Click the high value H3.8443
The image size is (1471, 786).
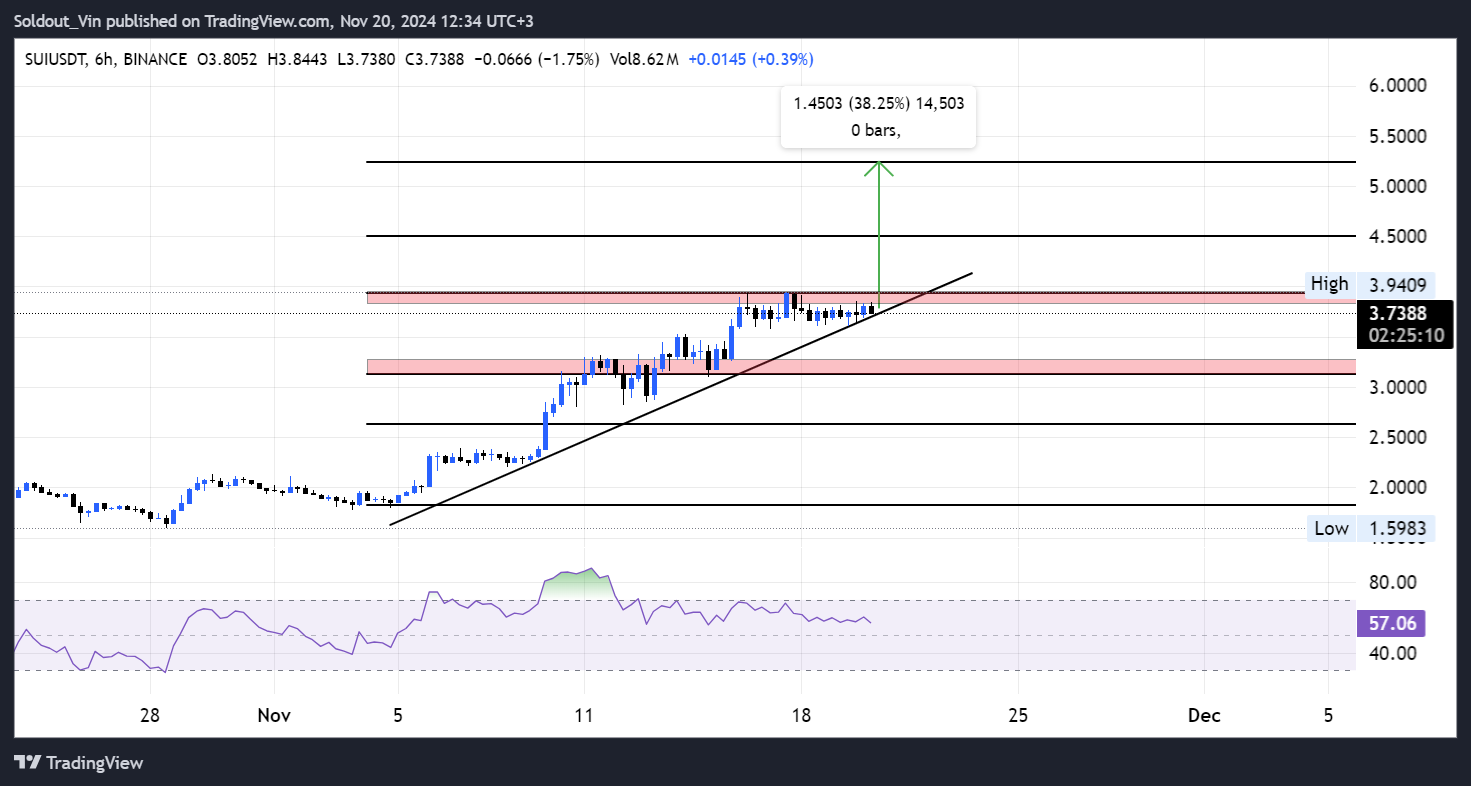click(x=295, y=59)
